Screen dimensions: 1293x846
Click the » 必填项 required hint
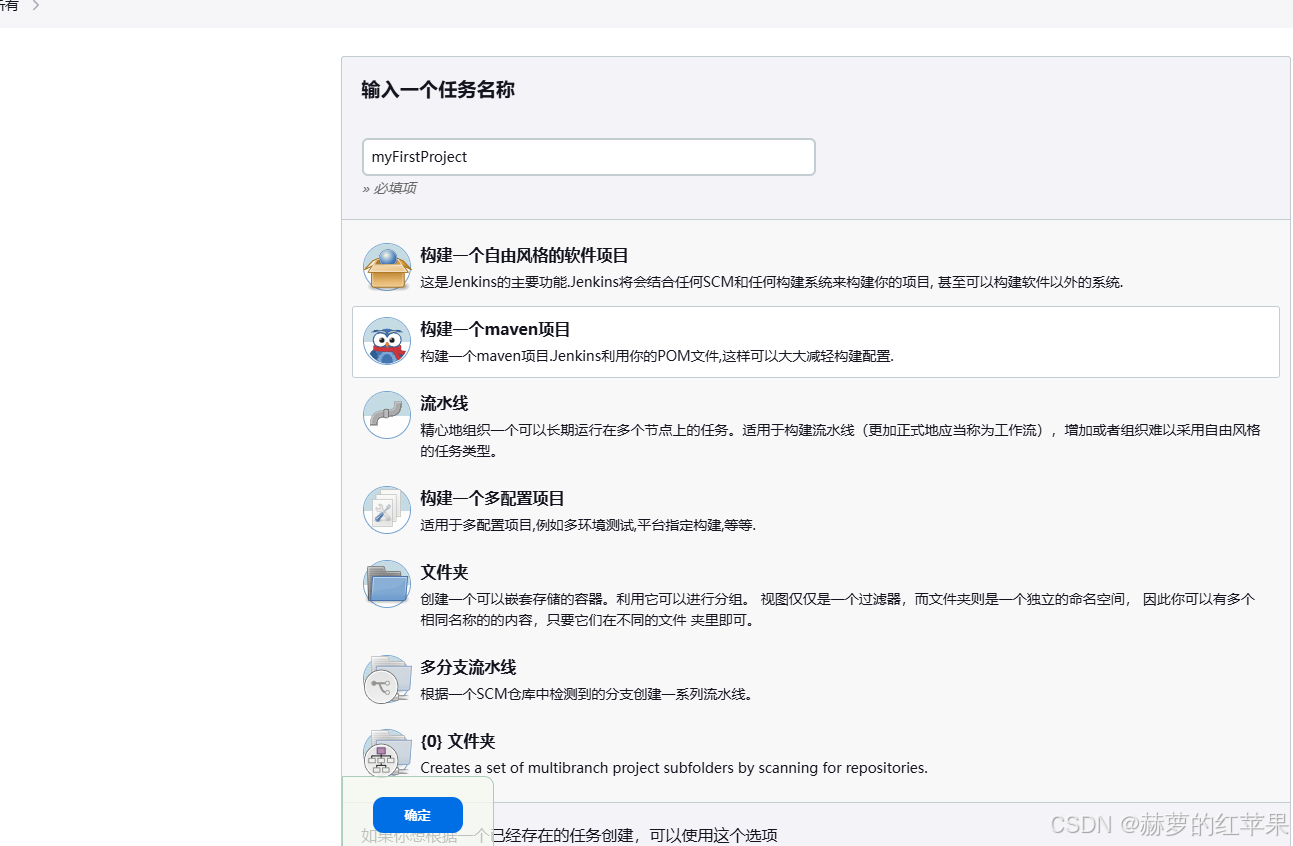tap(389, 188)
